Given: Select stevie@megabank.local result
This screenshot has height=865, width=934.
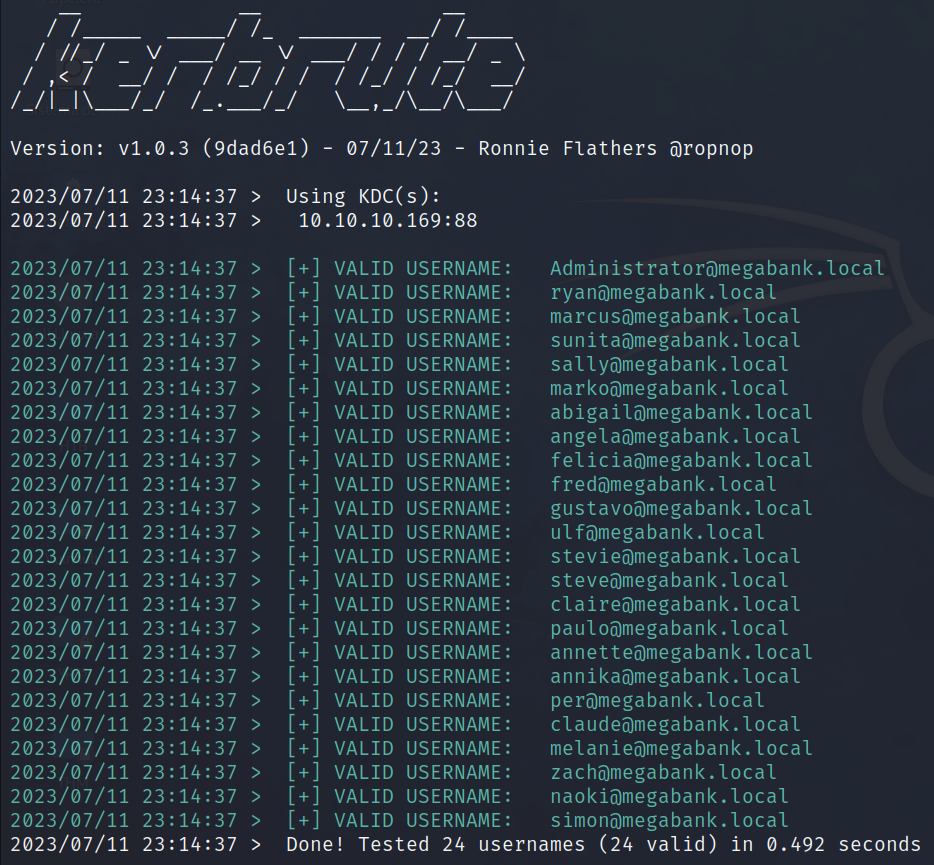Looking at the screenshot, I should (674, 556).
